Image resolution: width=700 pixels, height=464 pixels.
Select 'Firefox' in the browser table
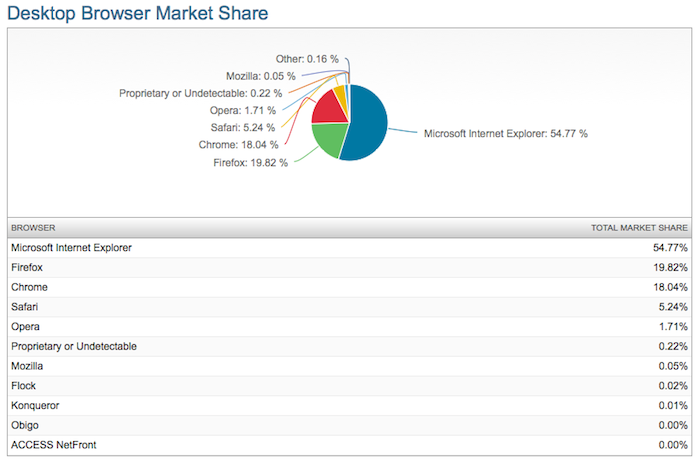27,268
